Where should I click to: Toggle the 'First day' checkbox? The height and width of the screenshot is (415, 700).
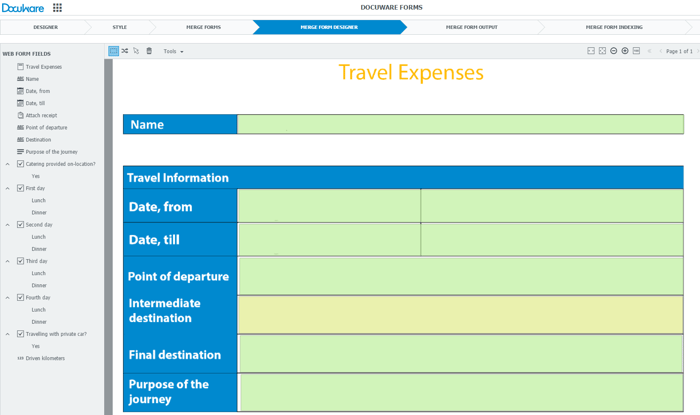coord(20,188)
